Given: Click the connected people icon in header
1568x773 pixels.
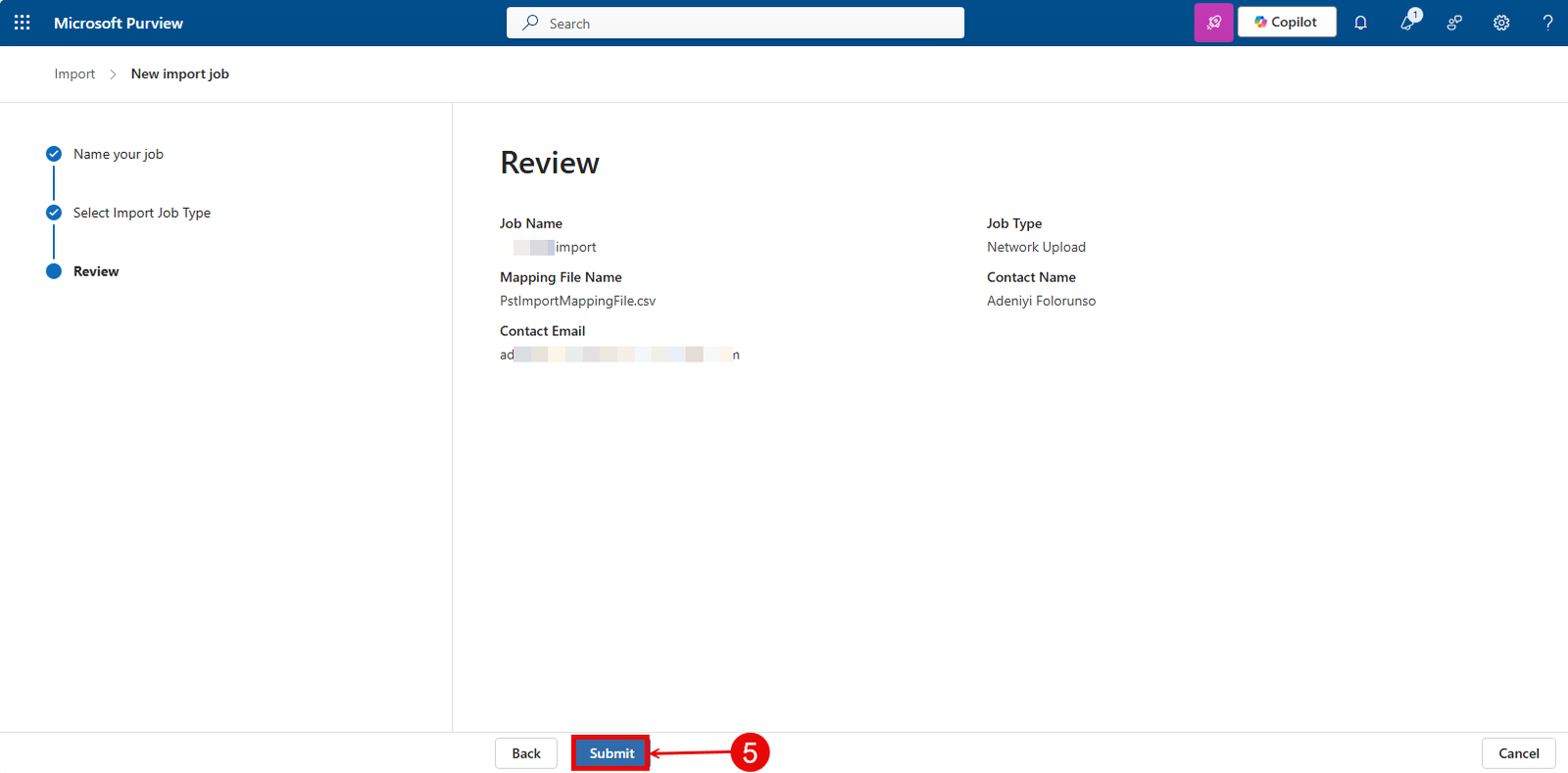Looking at the screenshot, I should point(1454,23).
